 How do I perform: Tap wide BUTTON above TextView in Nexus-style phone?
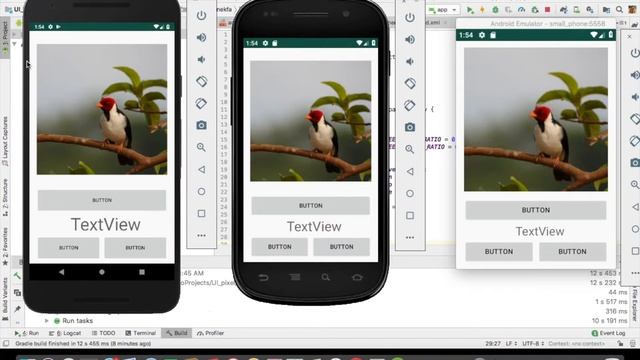311,206
